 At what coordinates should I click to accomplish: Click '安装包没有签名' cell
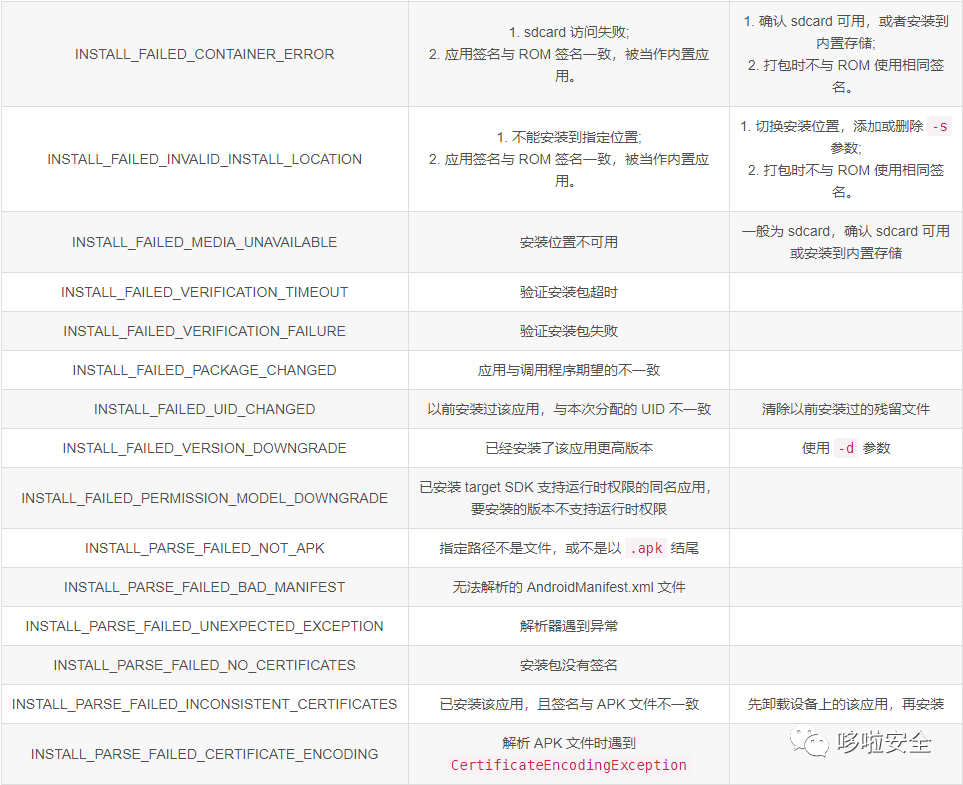coord(569,665)
